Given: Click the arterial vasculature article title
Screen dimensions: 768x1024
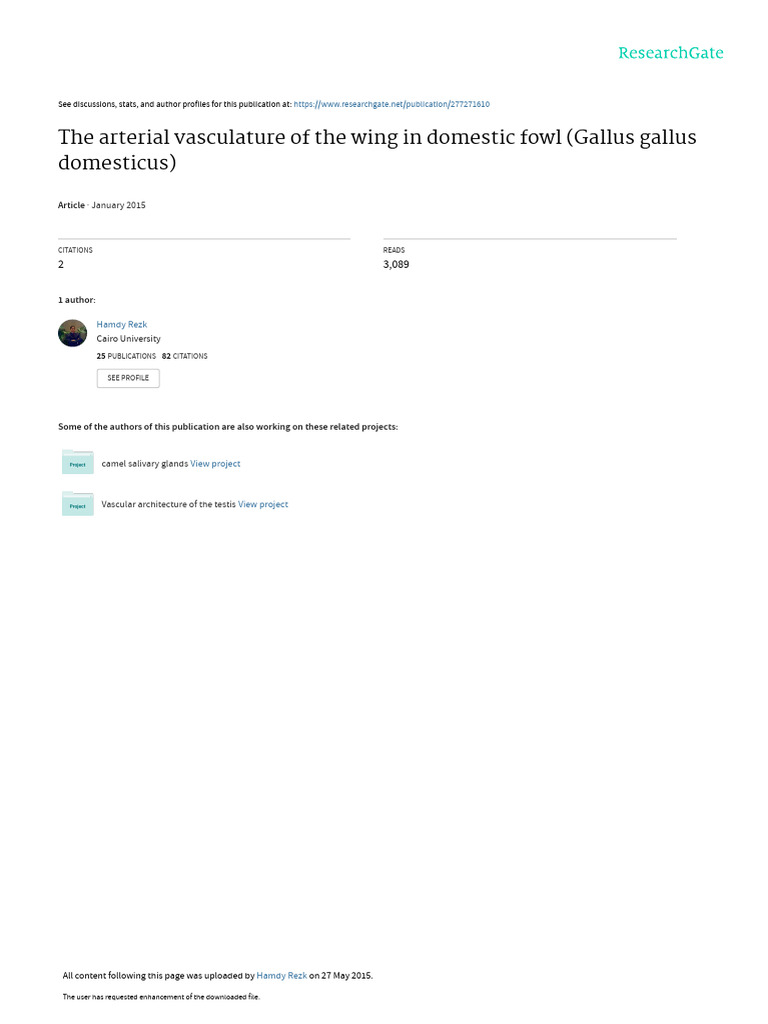Looking at the screenshot, I should 377,149.
